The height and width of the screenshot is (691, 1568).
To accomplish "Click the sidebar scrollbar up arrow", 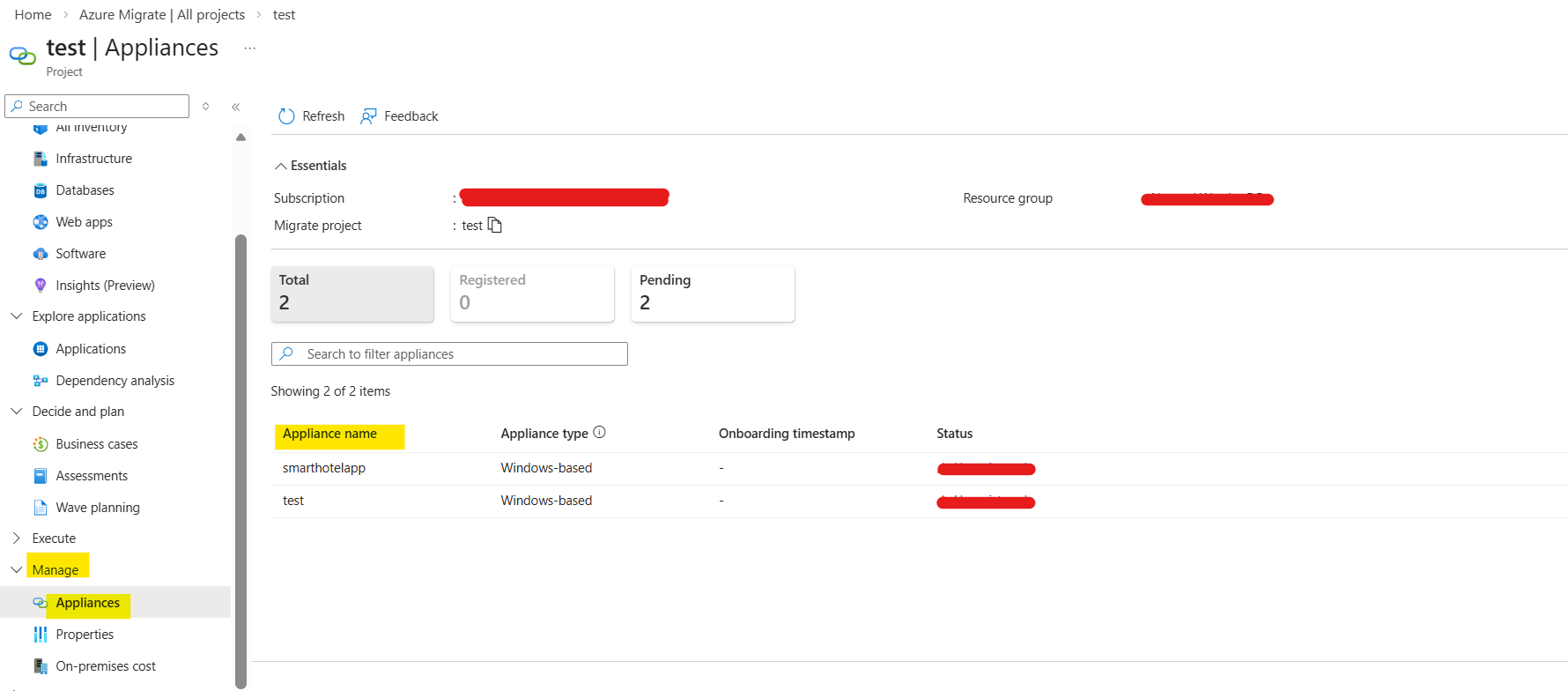I will pyautogui.click(x=241, y=137).
